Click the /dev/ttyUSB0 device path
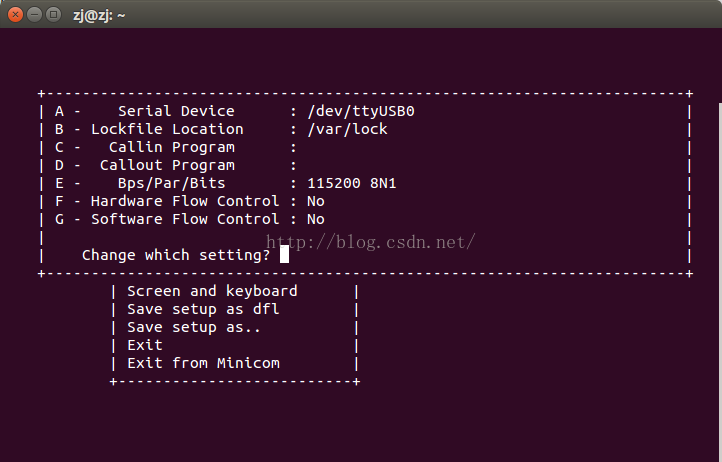 pyautogui.click(x=361, y=111)
